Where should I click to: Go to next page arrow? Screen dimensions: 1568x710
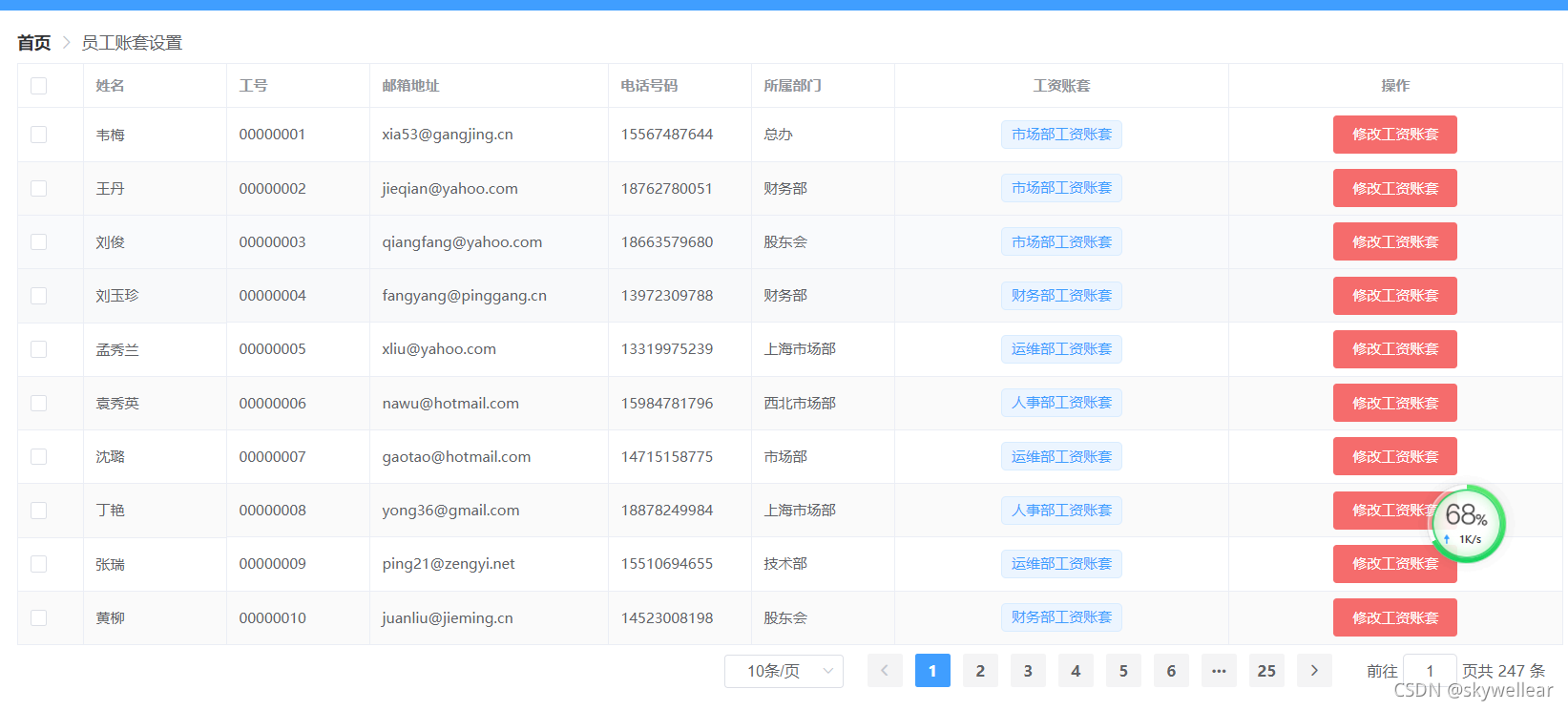coord(1314,671)
